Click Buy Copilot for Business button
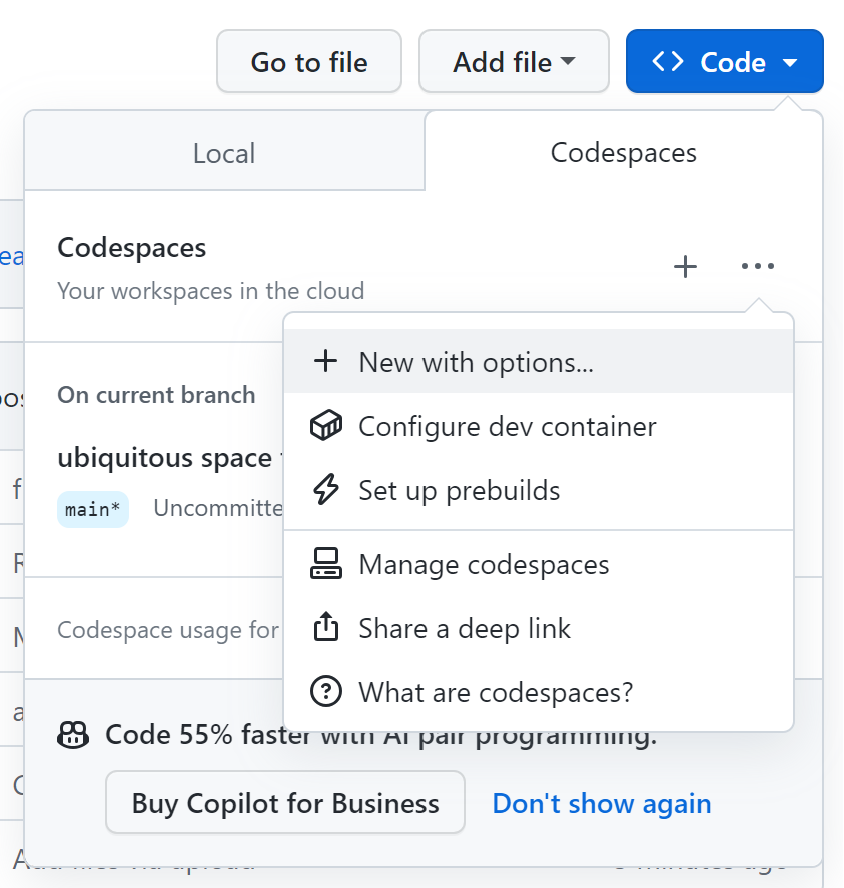 [x=285, y=802]
